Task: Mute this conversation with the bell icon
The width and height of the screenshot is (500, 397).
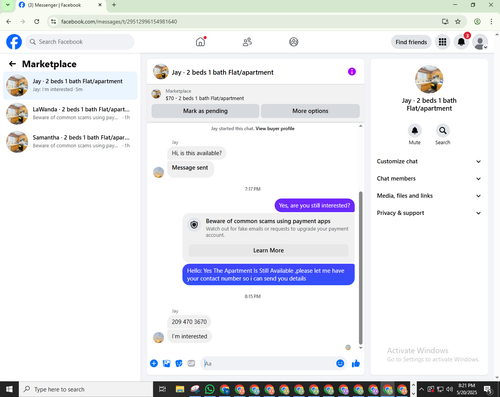Action: tap(415, 131)
